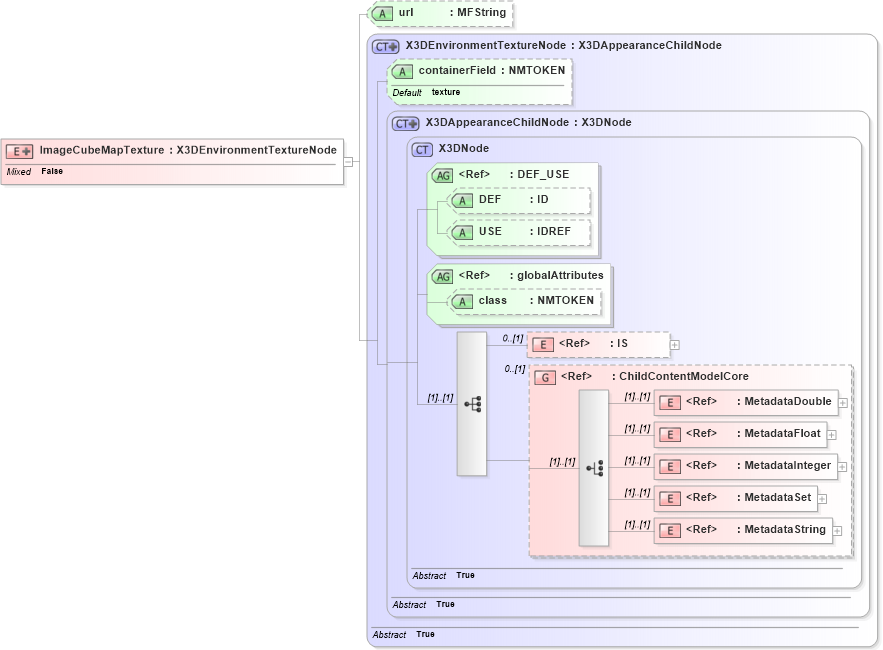
Task: Select the ImageCubeMapTexture element name
Action: [x=102, y=150]
